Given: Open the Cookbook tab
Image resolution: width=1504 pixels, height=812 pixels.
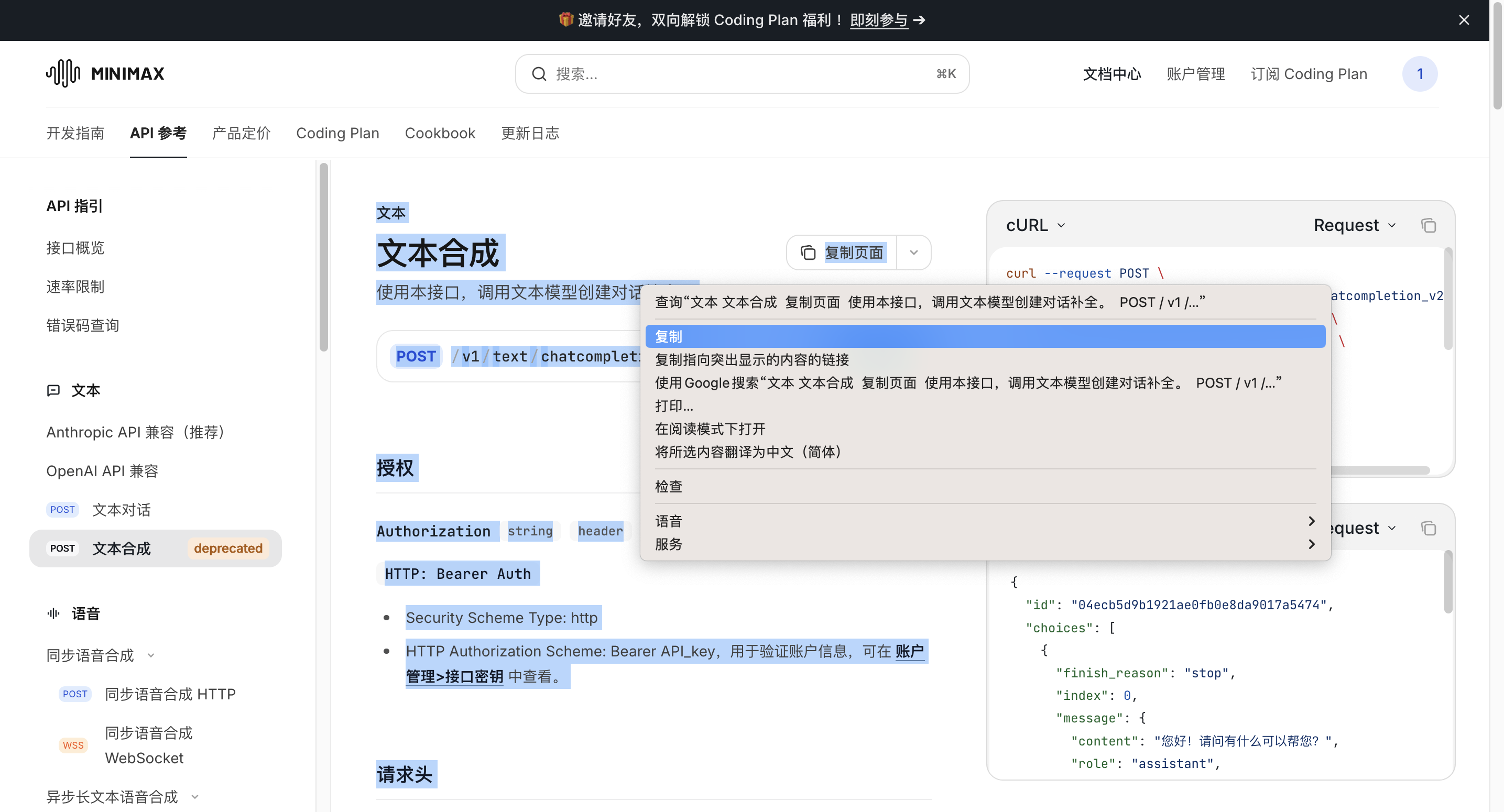Looking at the screenshot, I should [440, 133].
